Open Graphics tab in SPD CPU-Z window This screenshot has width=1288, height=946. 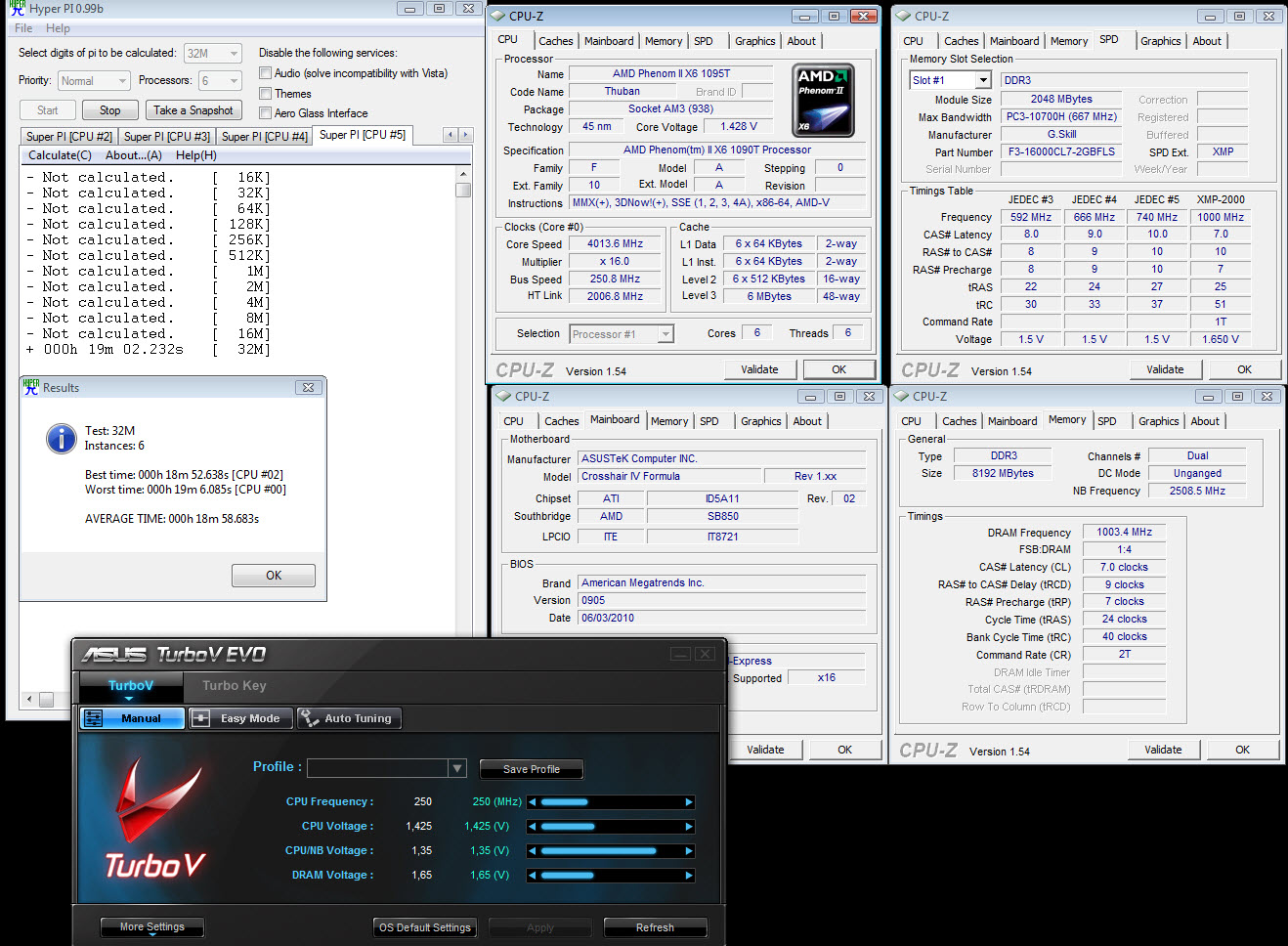[x=1160, y=41]
